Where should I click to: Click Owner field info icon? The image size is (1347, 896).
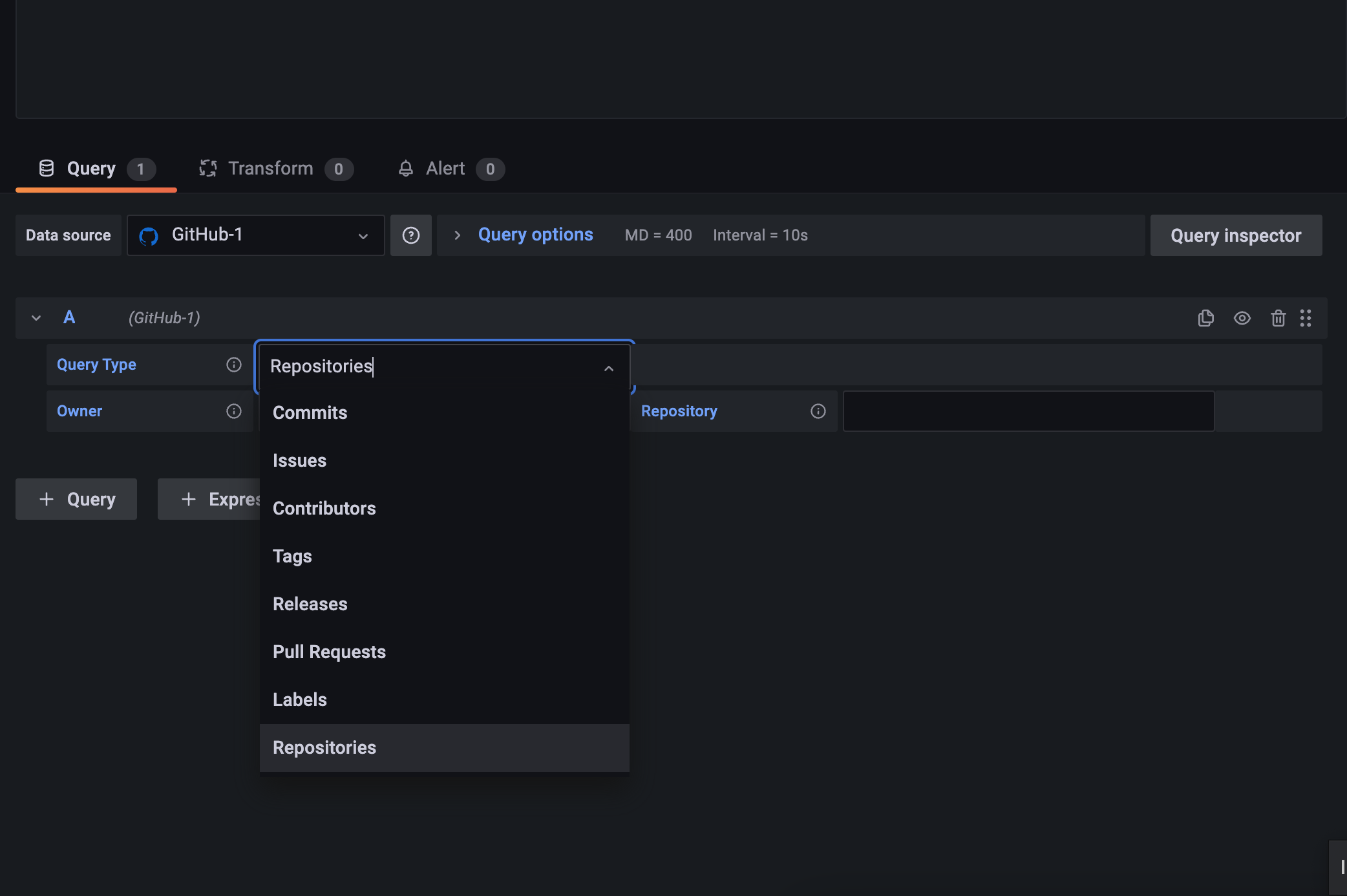coord(234,411)
